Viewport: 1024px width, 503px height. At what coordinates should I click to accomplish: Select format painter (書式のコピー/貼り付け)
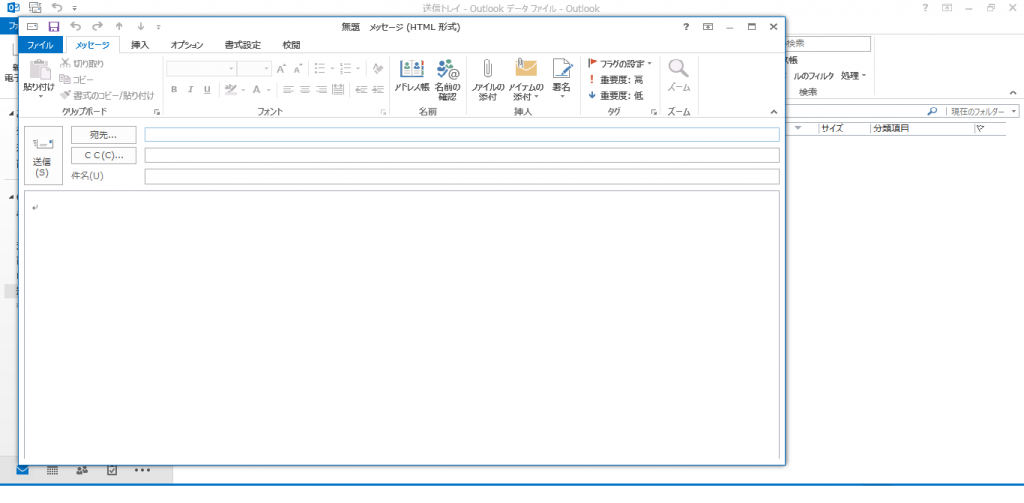(x=107, y=95)
